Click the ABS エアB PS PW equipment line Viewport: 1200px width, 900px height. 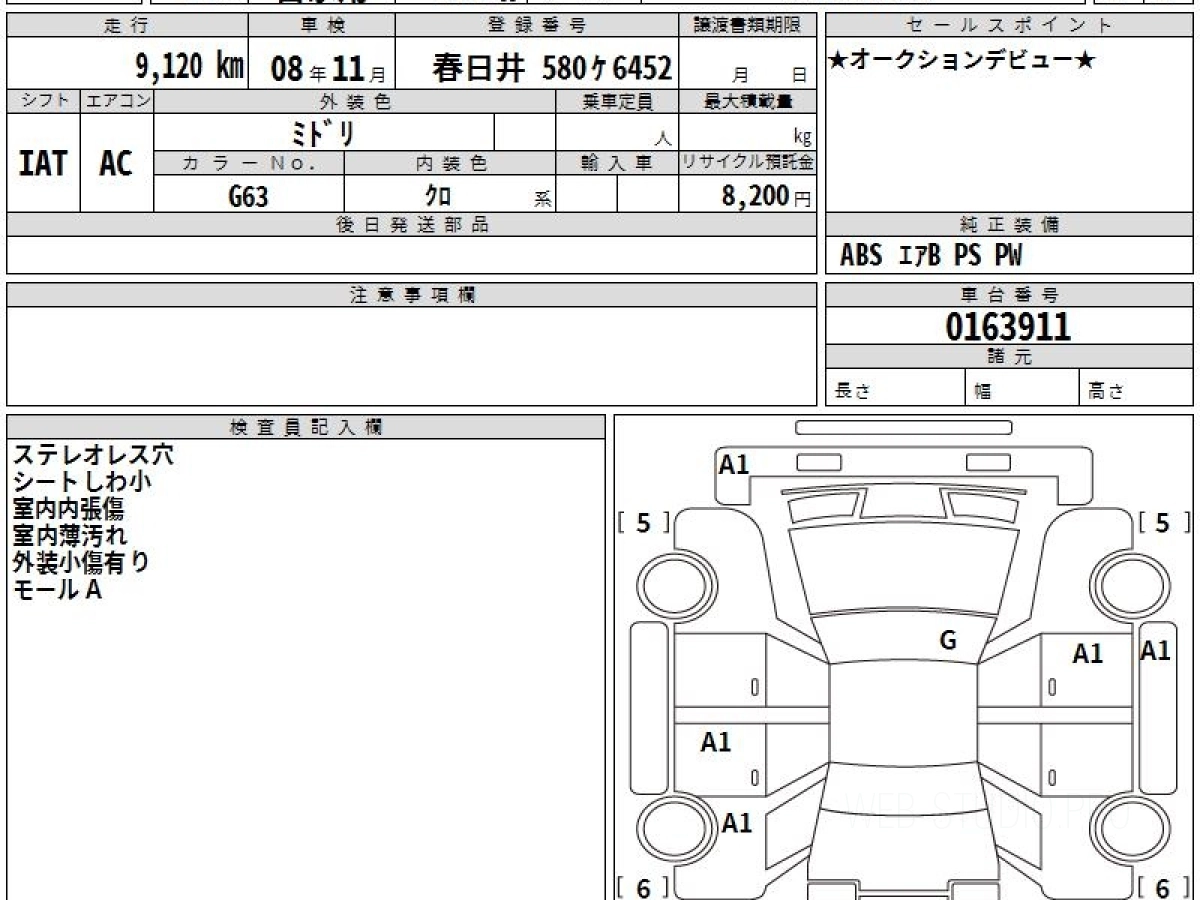coord(931,256)
